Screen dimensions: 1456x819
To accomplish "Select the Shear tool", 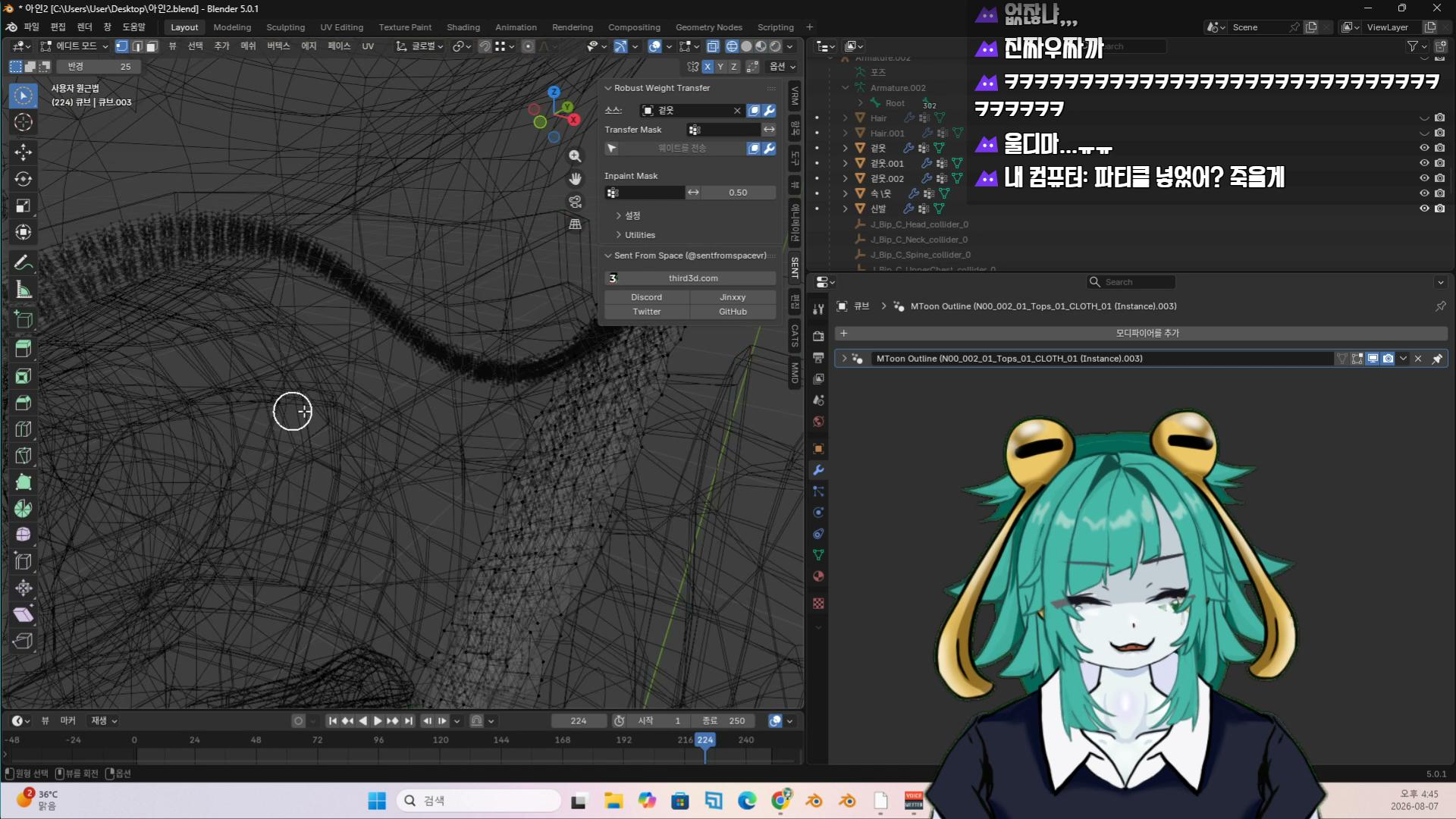I will click(x=24, y=614).
